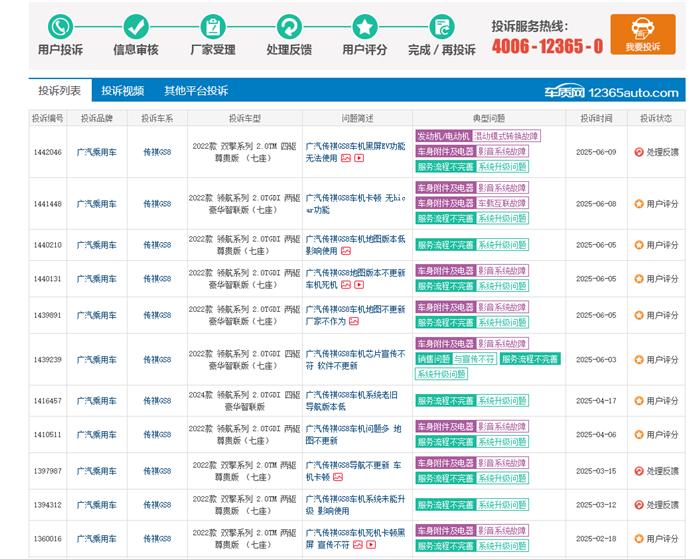Image resolution: width=700 pixels, height=559 pixels.
Task: Open image attachment icon for complaint 1439891
Action: 354,321
